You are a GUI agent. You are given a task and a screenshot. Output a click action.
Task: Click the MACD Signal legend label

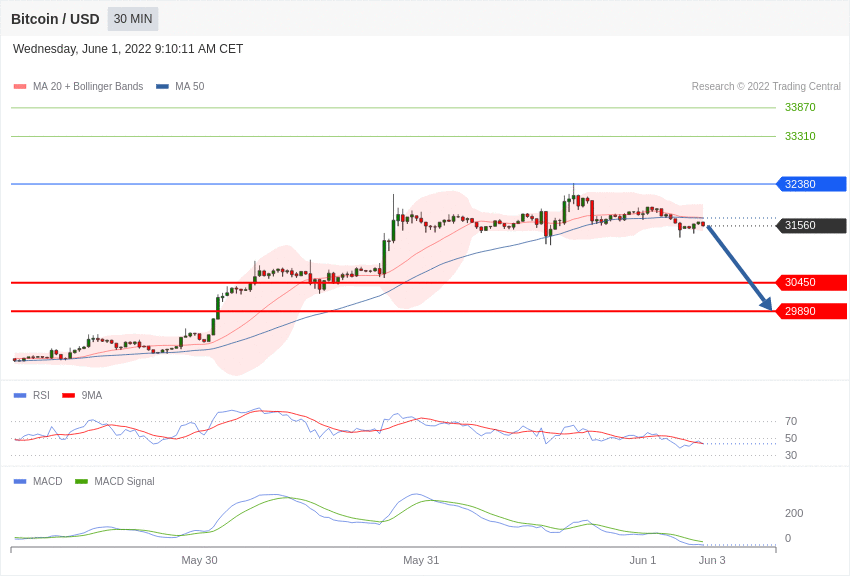pyautogui.click(x=124, y=481)
